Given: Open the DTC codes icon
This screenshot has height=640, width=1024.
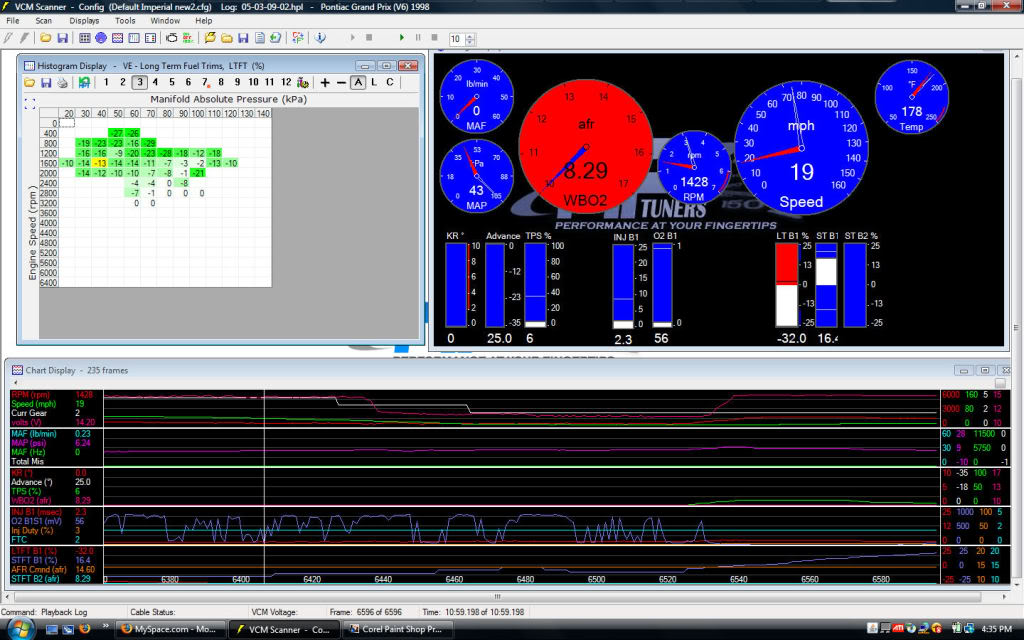Looking at the screenshot, I should click(188, 38).
